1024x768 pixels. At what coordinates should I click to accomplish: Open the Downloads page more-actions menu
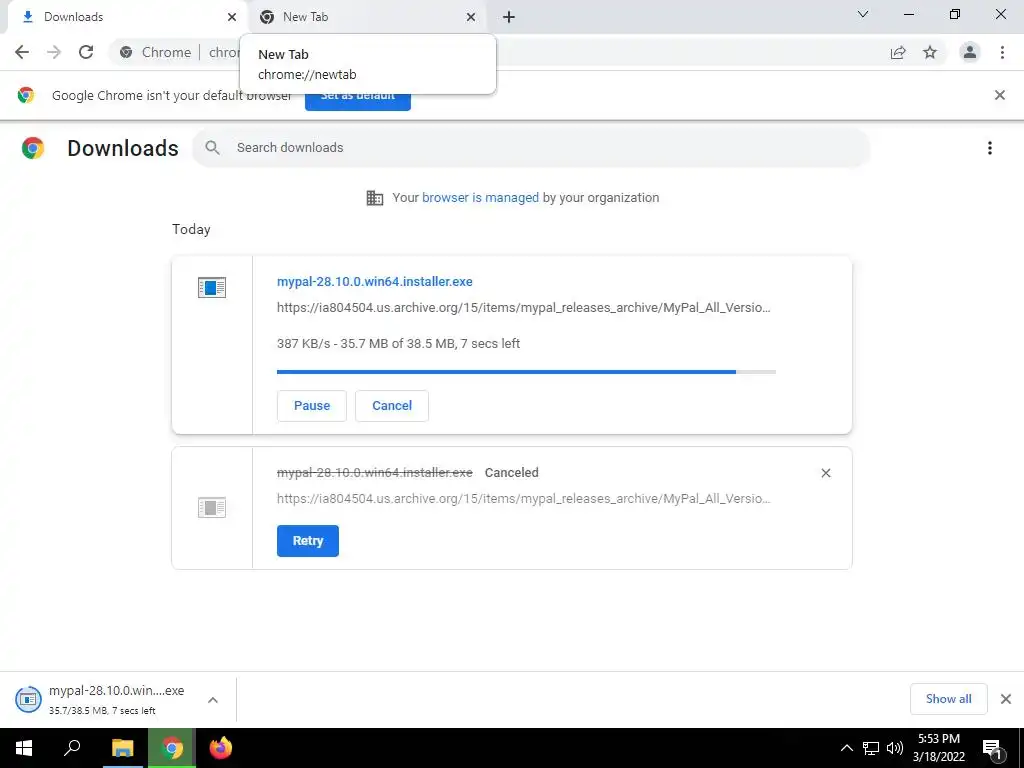pos(990,148)
